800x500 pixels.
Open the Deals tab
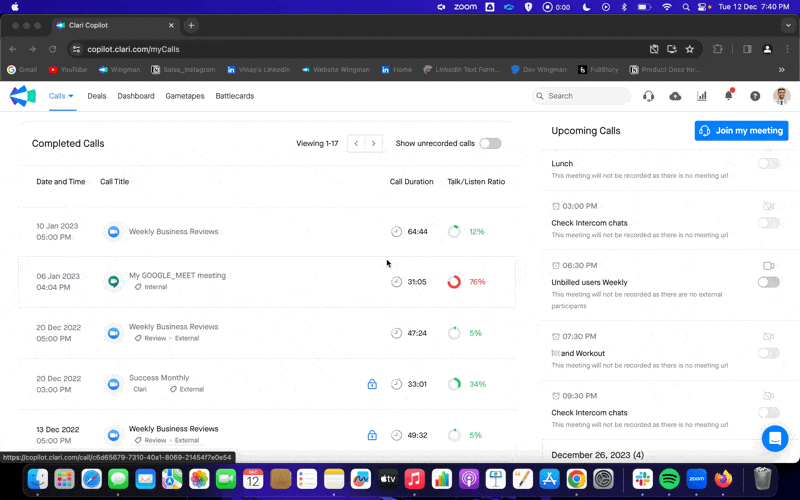tap(97, 96)
